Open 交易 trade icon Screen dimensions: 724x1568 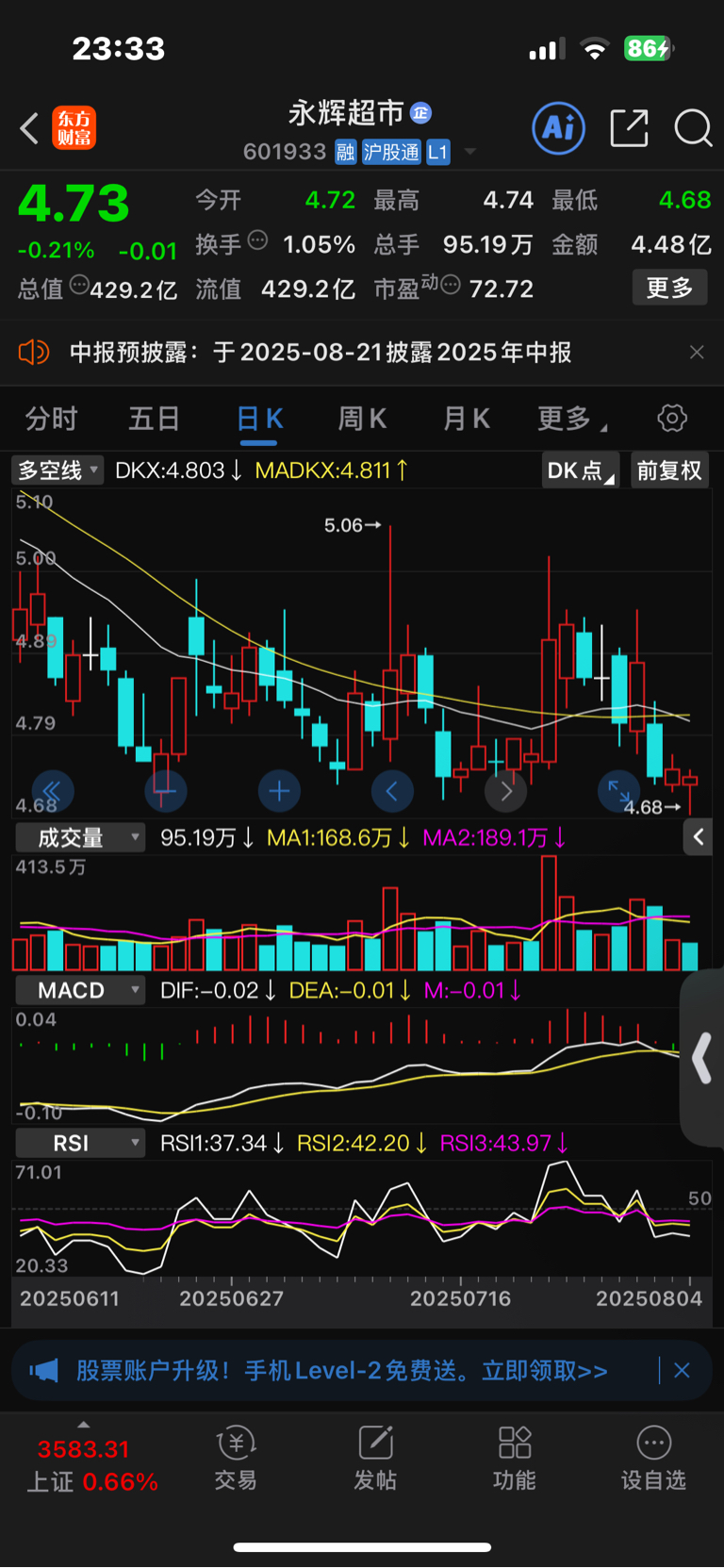click(x=236, y=1459)
